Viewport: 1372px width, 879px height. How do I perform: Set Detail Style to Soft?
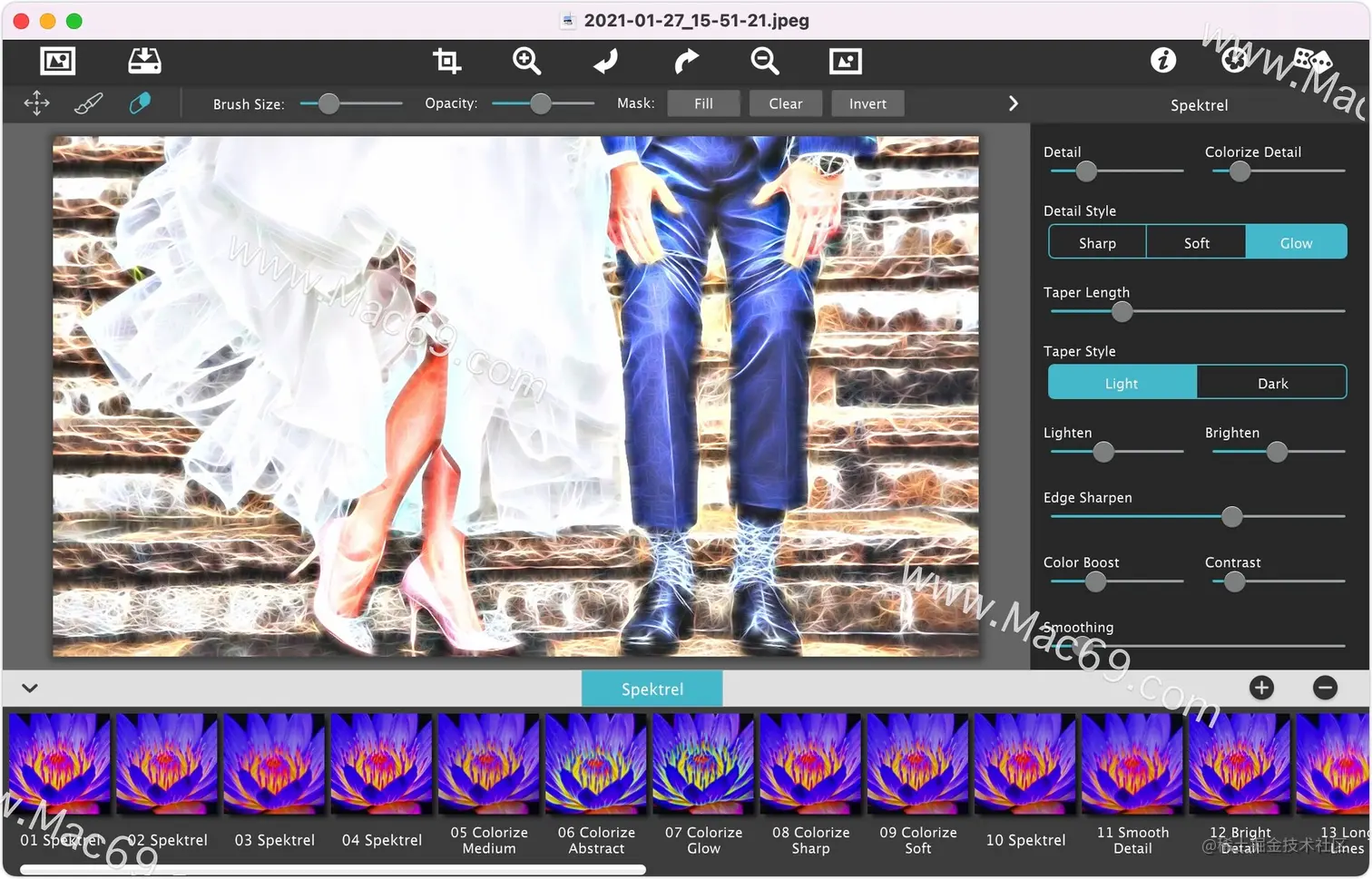tap(1196, 243)
